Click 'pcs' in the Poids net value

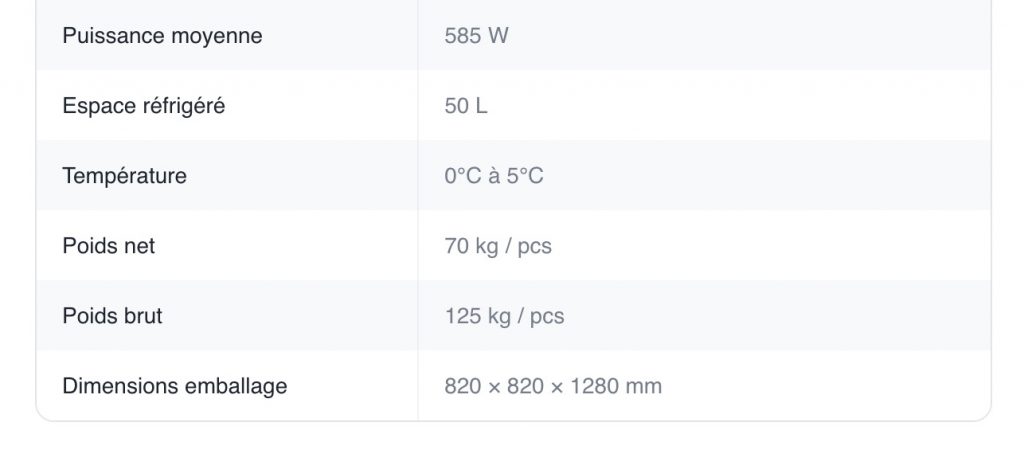pos(535,246)
